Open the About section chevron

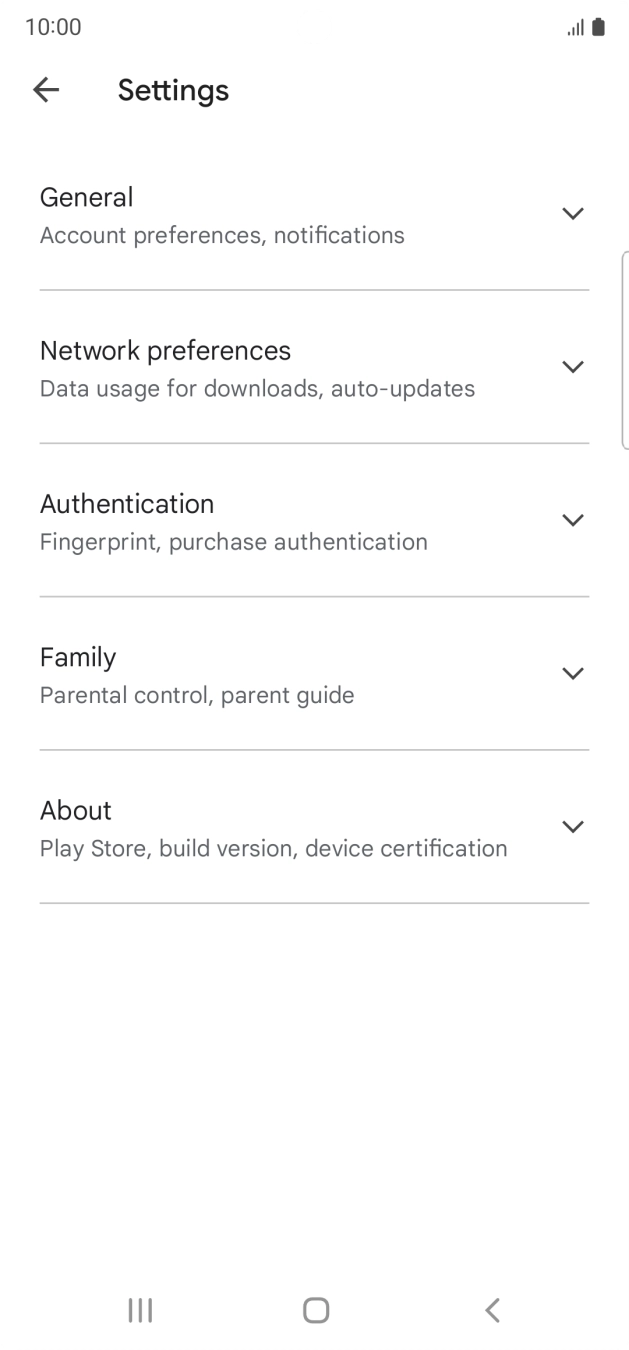(x=572, y=826)
